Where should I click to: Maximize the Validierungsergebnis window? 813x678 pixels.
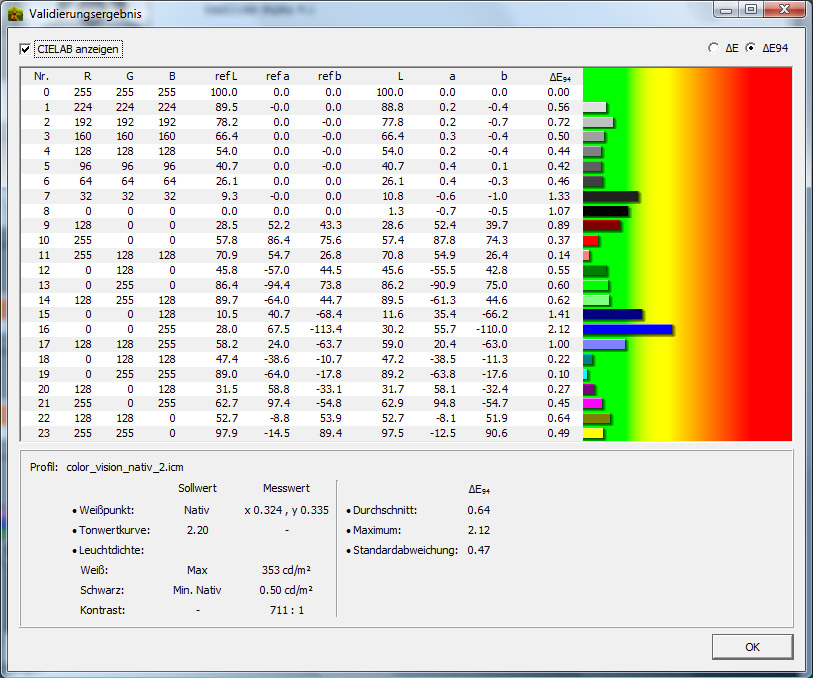[749, 10]
